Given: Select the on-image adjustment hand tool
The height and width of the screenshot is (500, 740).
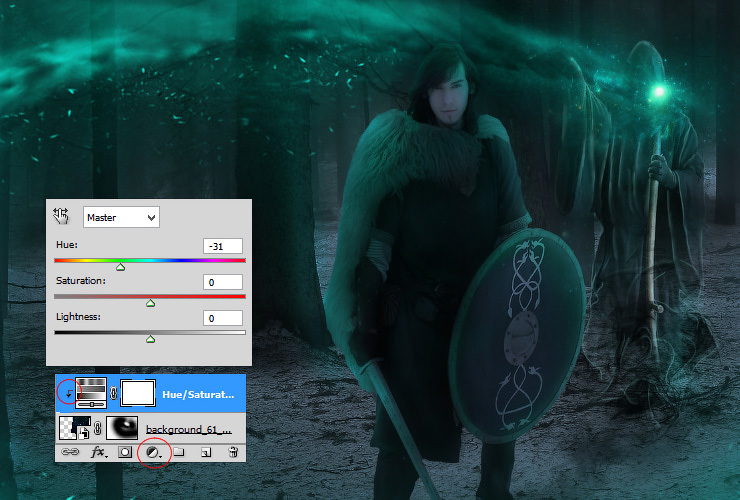Looking at the screenshot, I should coord(61,216).
